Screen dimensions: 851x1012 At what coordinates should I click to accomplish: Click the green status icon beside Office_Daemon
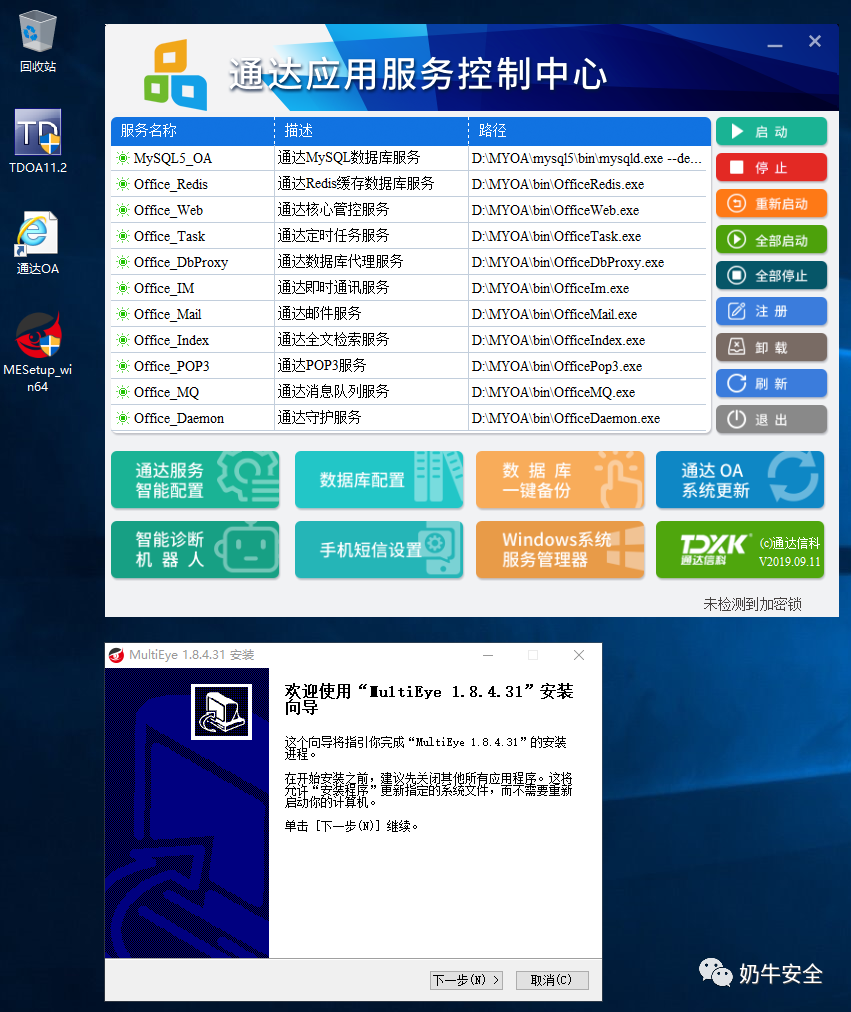(123, 418)
